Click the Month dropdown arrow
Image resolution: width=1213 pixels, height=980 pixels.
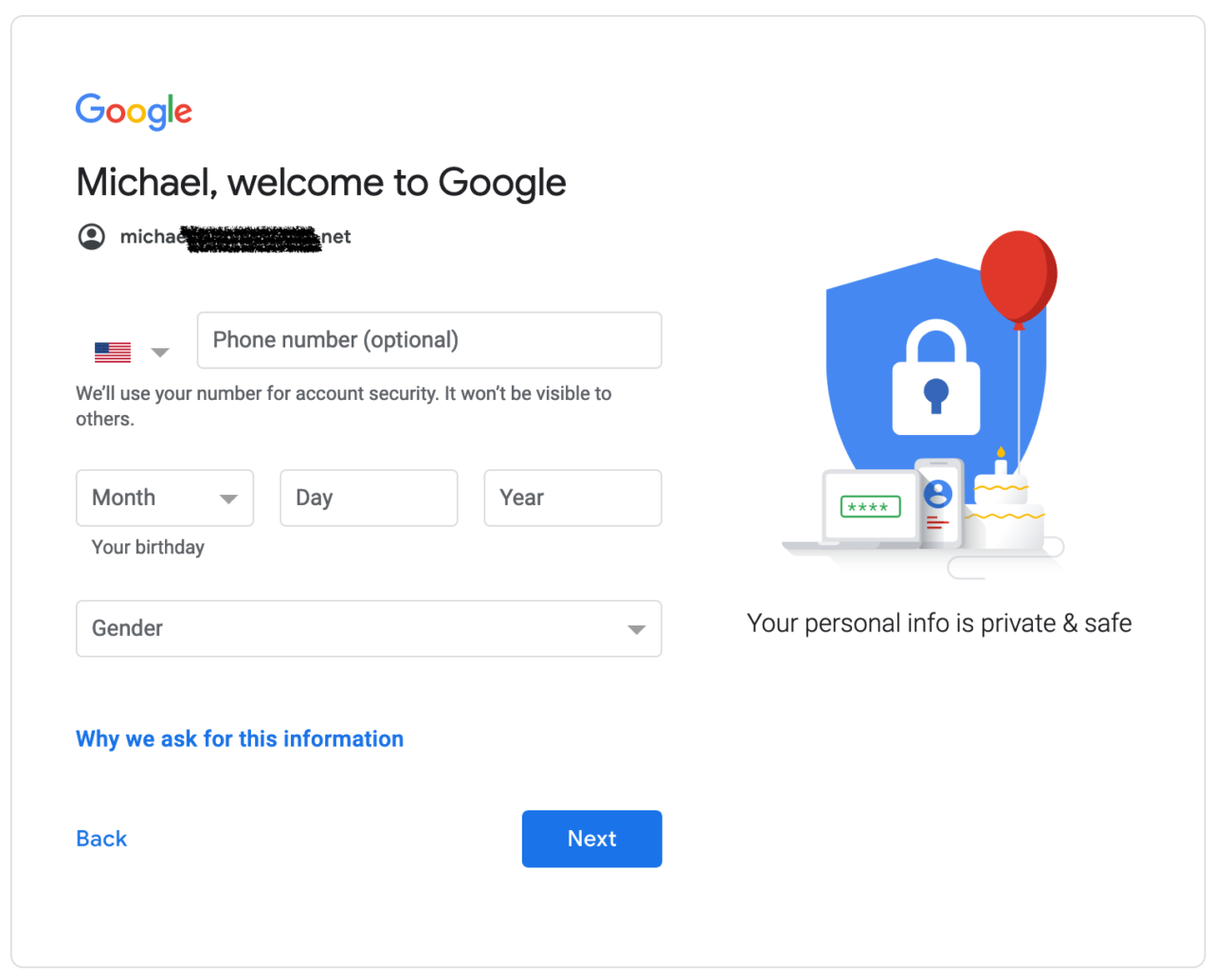pyautogui.click(x=228, y=498)
